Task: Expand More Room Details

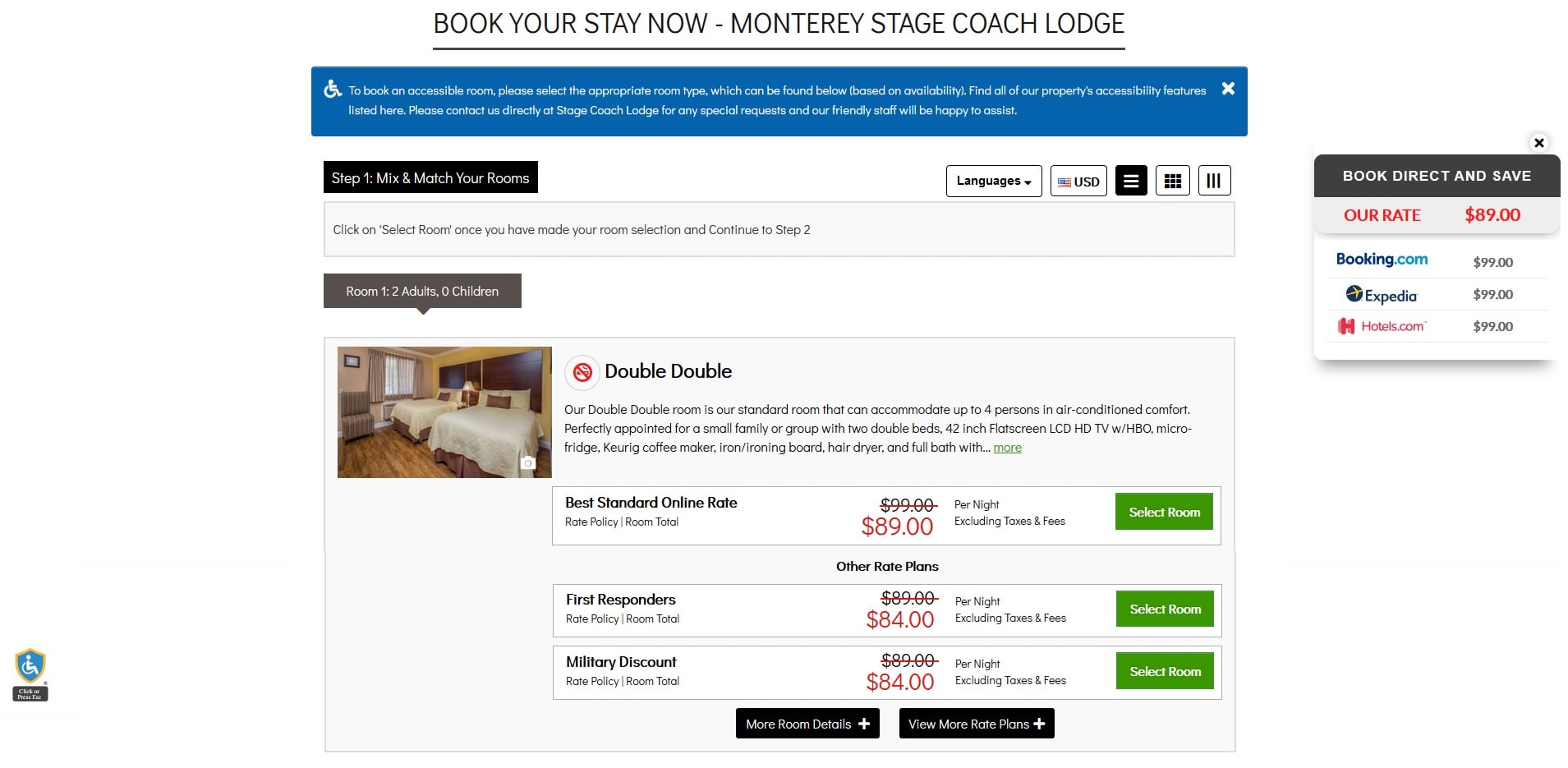Action: click(807, 724)
